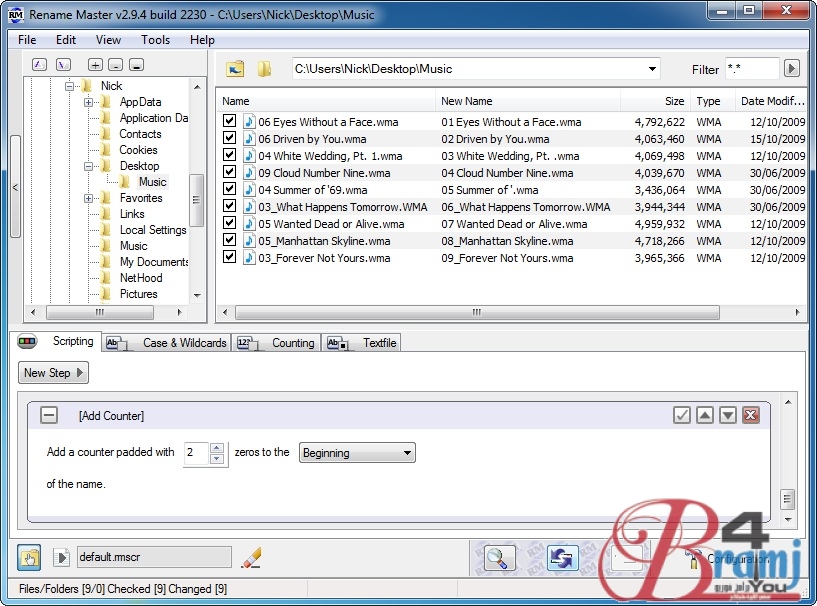The width and height of the screenshot is (817, 606).
Task: Open the Beginning position dropdown
Action: [357, 453]
